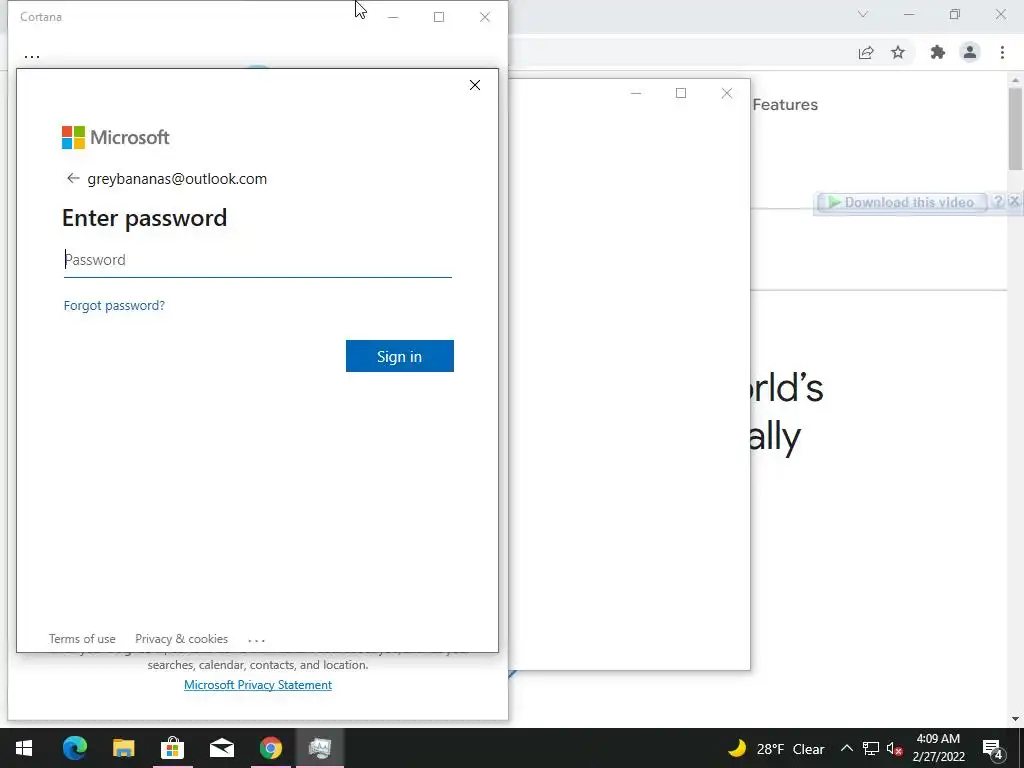The width and height of the screenshot is (1024, 768).
Task: Open clock showing 4:09 AM
Action: 938,748
